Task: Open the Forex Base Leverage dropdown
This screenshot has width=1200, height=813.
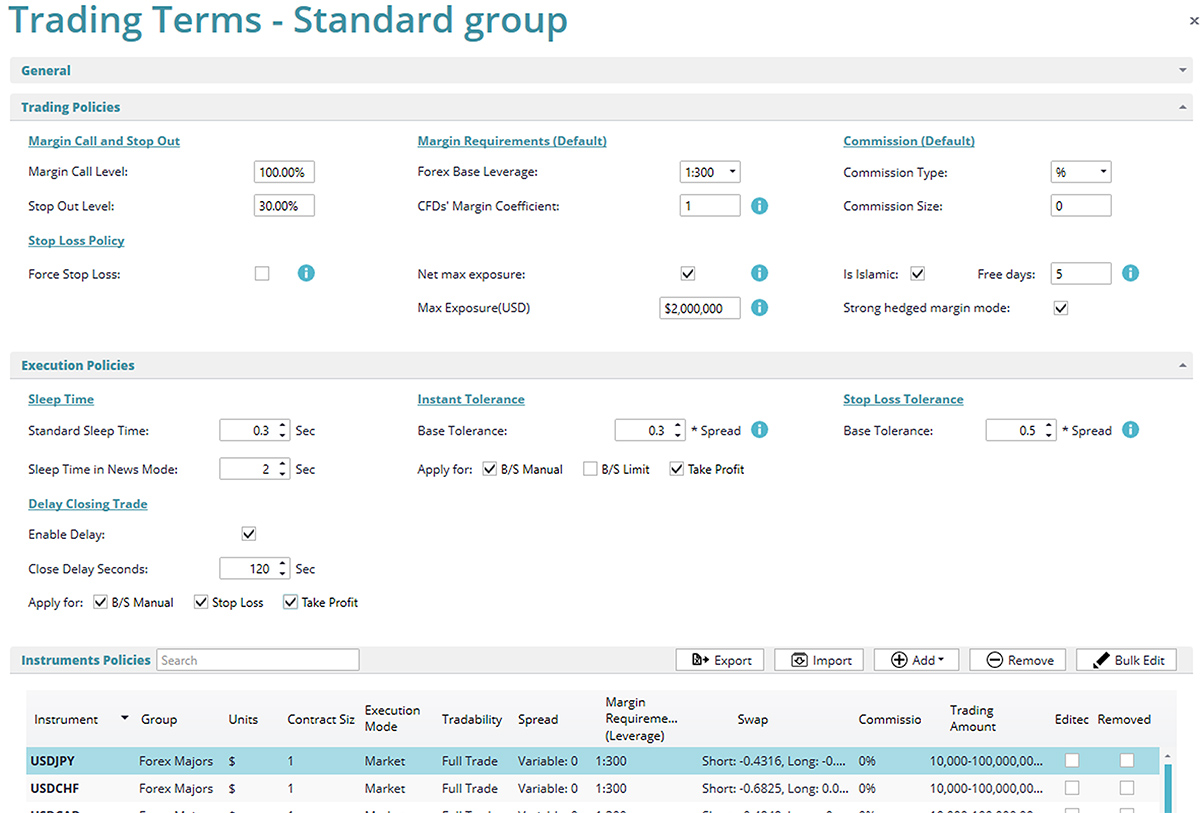Action: pyautogui.click(x=709, y=172)
